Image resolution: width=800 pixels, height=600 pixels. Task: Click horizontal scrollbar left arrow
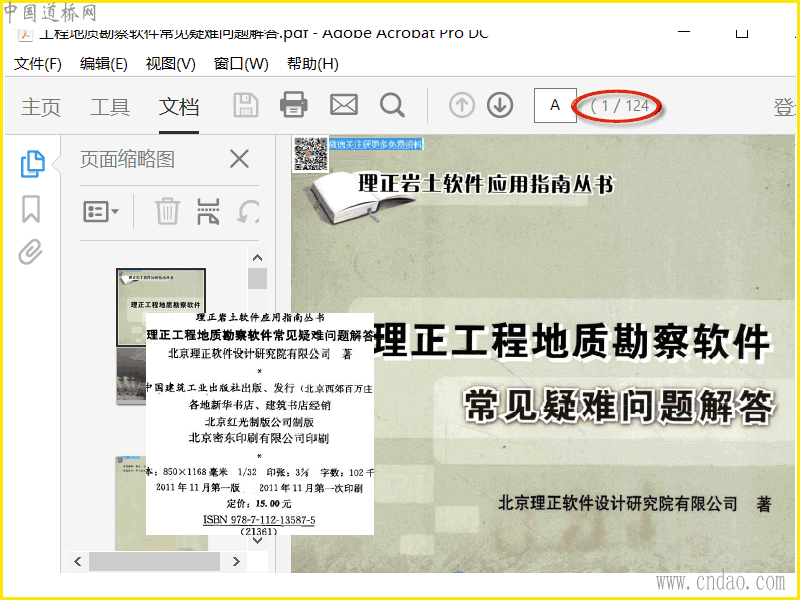(78, 562)
